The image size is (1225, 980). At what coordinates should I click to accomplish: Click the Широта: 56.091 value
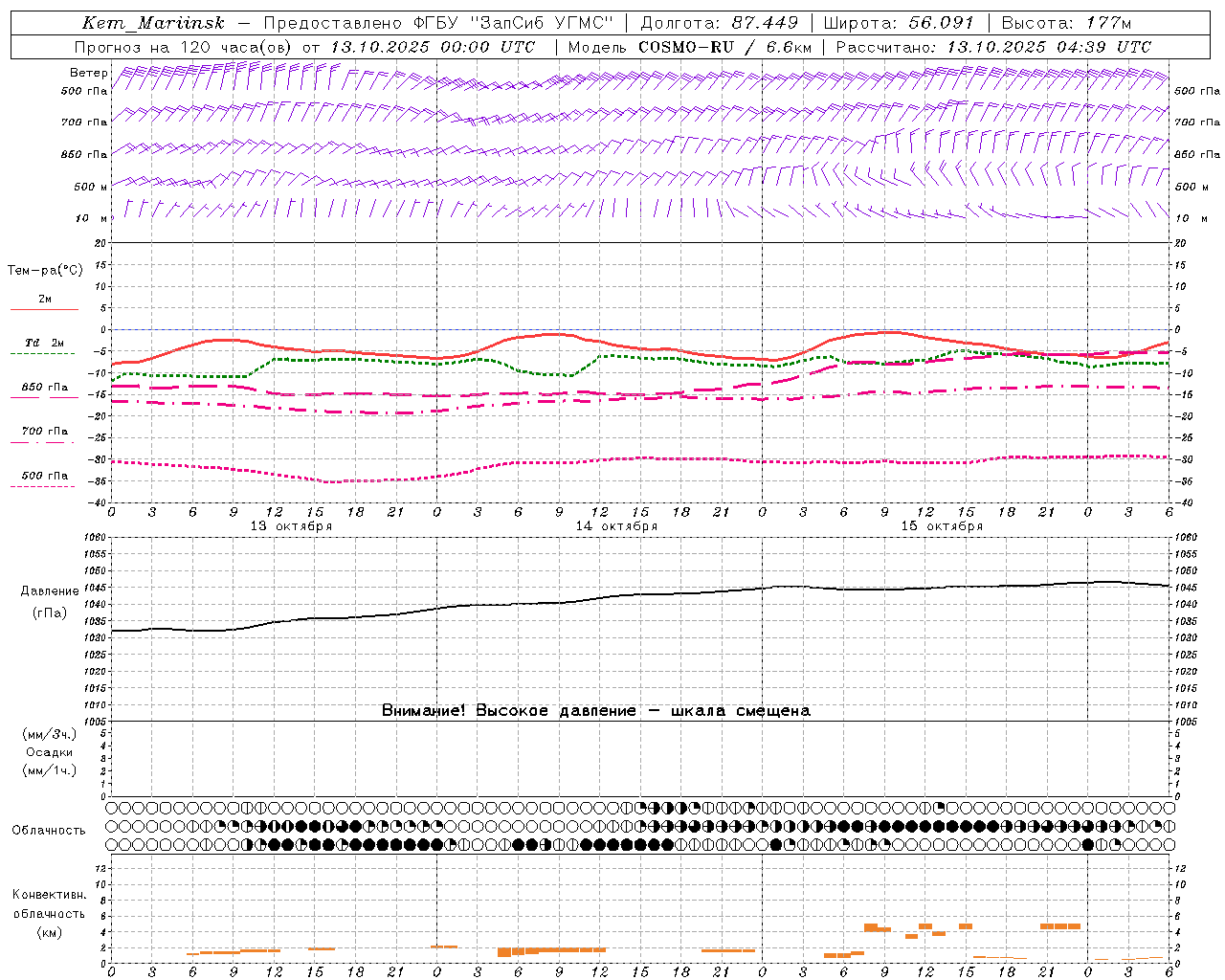coord(899,23)
